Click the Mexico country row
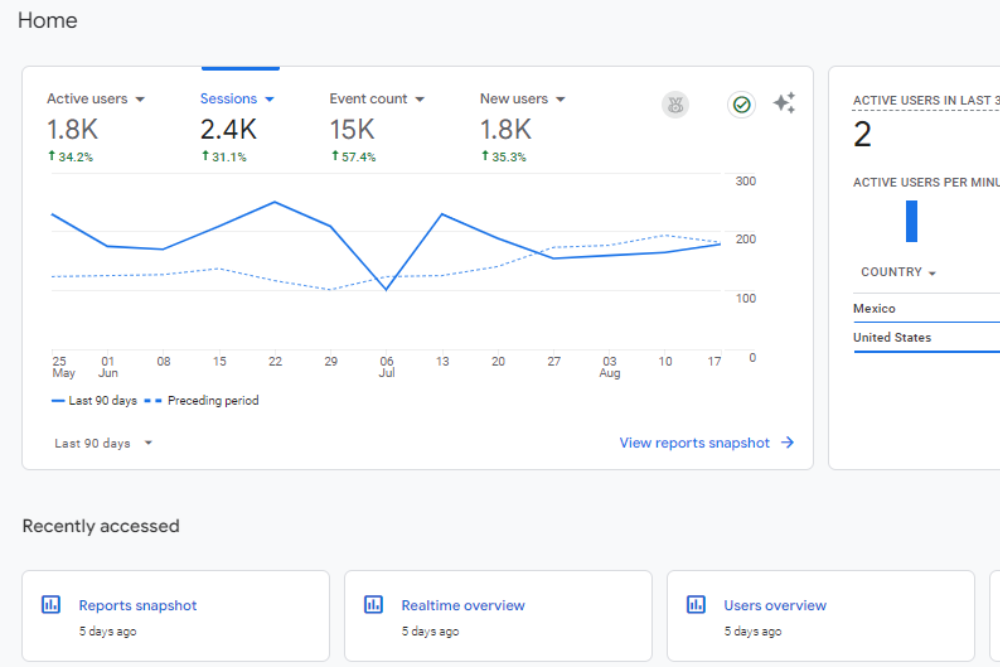 (926, 309)
